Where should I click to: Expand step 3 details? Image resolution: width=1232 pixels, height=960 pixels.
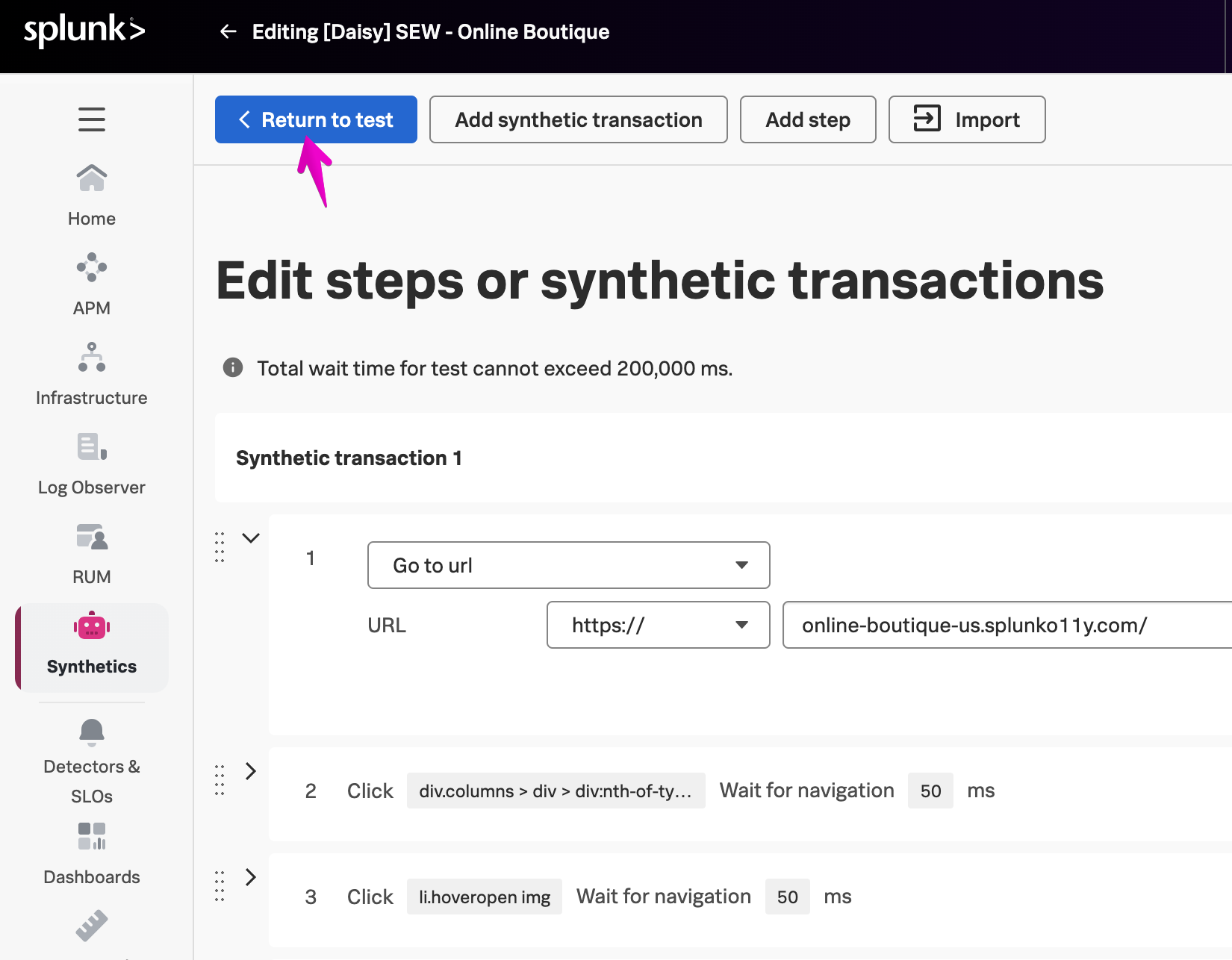tap(251, 877)
